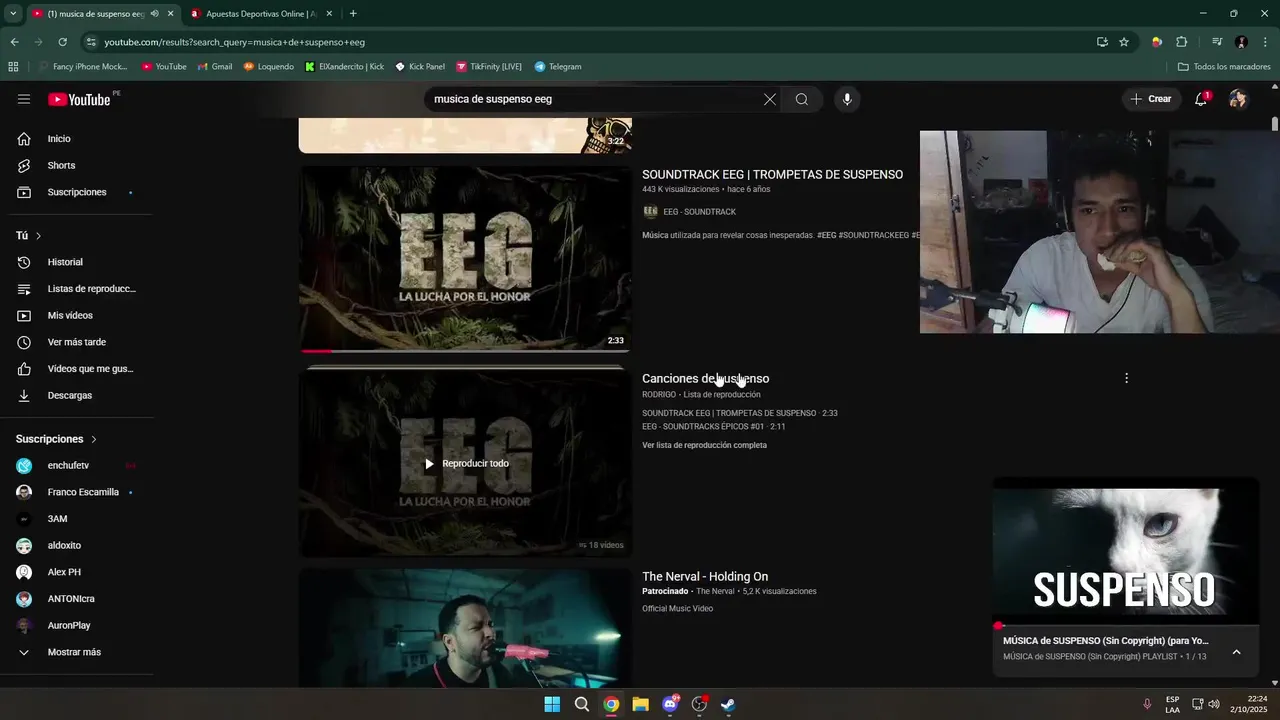Open more options for Canciones de suspenso

[x=1126, y=378]
